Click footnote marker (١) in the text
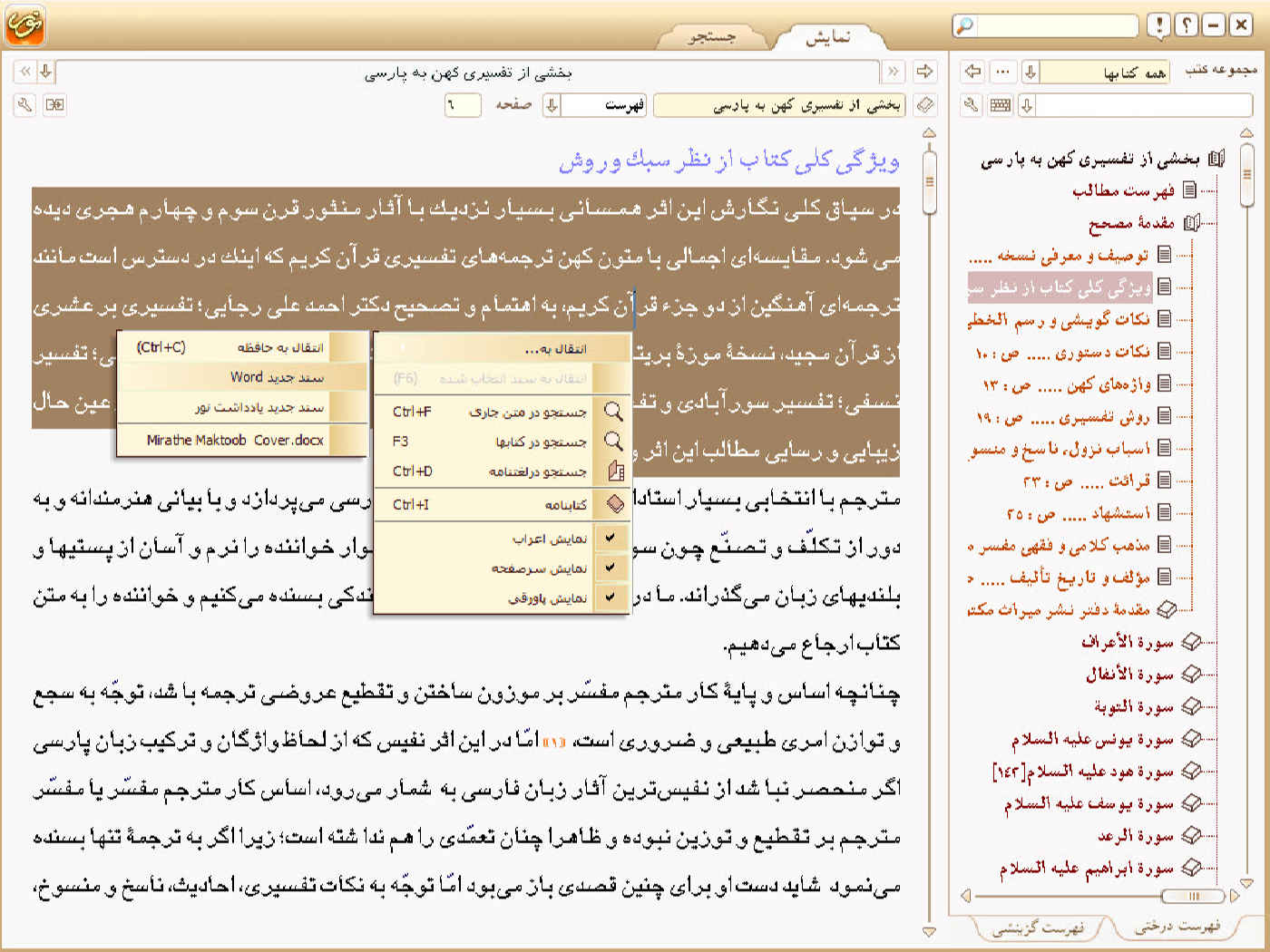Screen dimensions: 1270x952 coord(553,743)
